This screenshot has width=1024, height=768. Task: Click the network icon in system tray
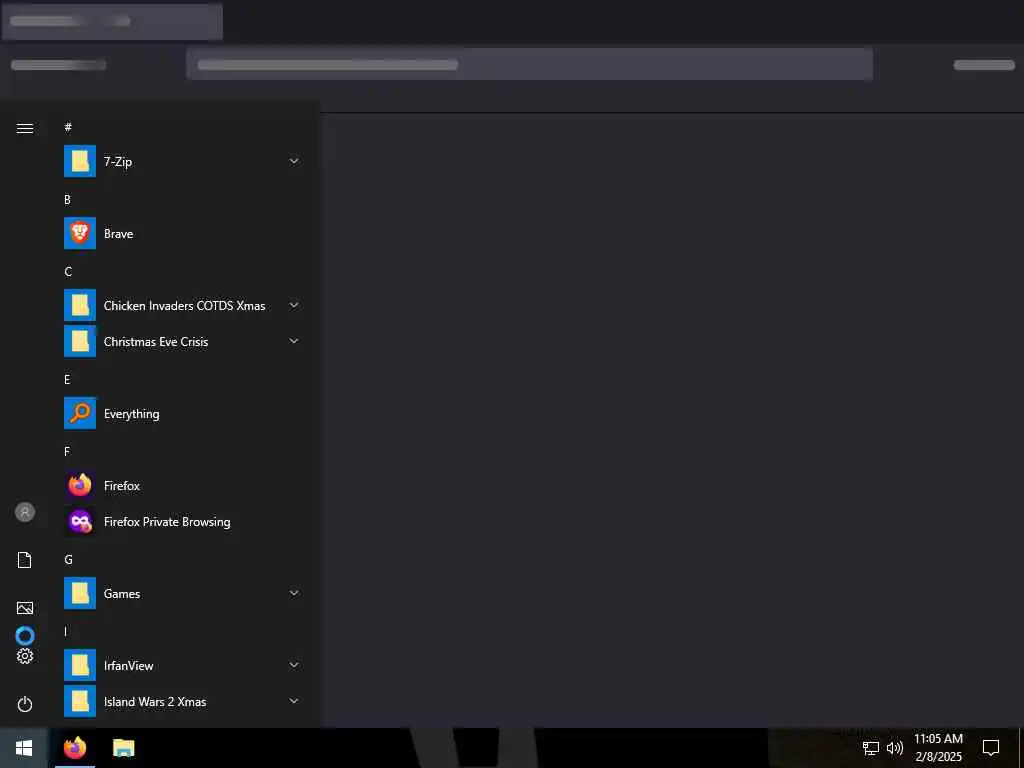pyautogui.click(x=871, y=748)
